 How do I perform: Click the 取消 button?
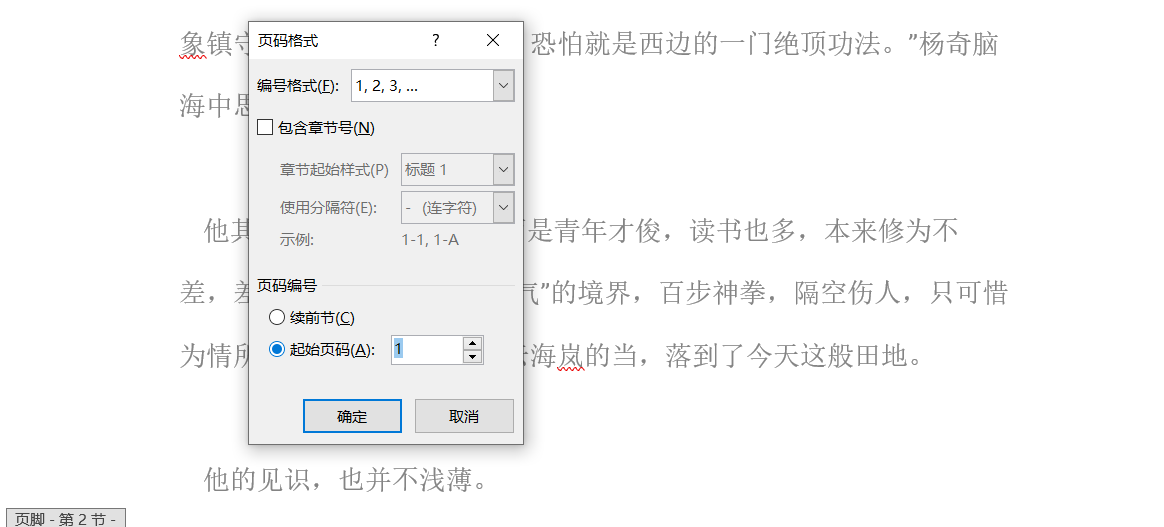[464, 416]
